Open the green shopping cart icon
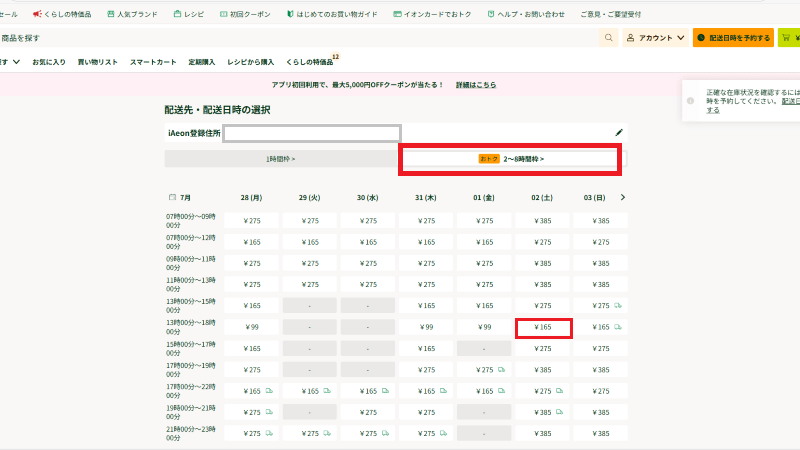This screenshot has height=450, width=800. pos(786,38)
